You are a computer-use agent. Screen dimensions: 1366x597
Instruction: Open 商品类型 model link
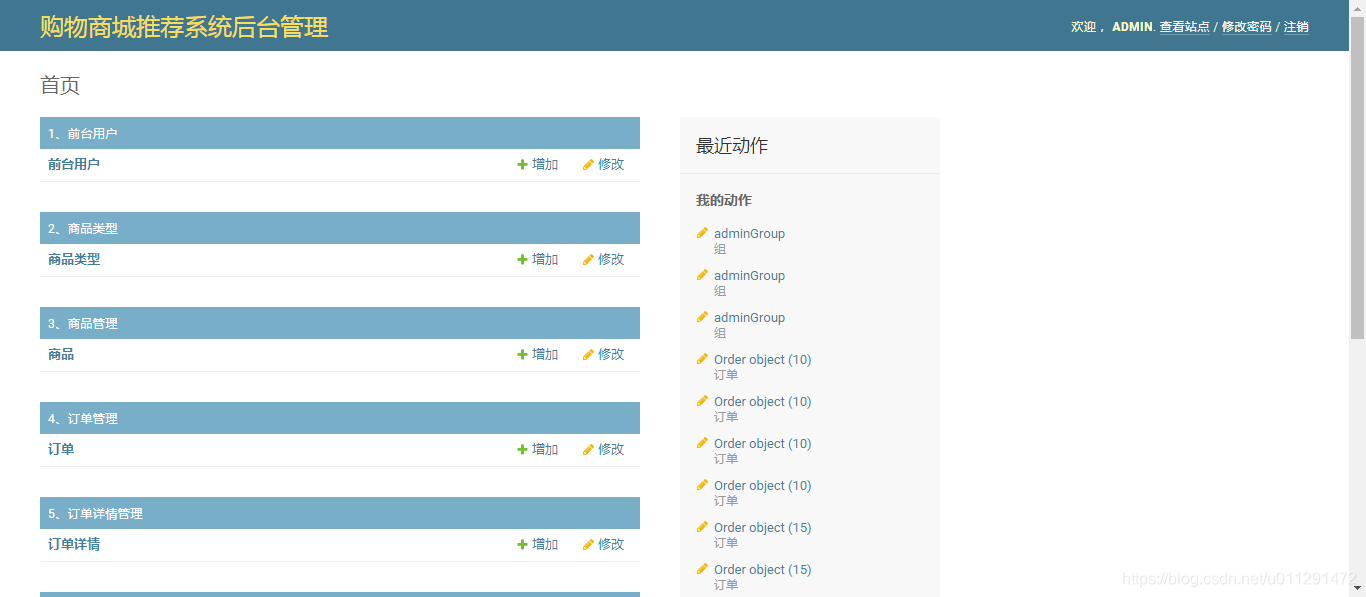pos(74,259)
